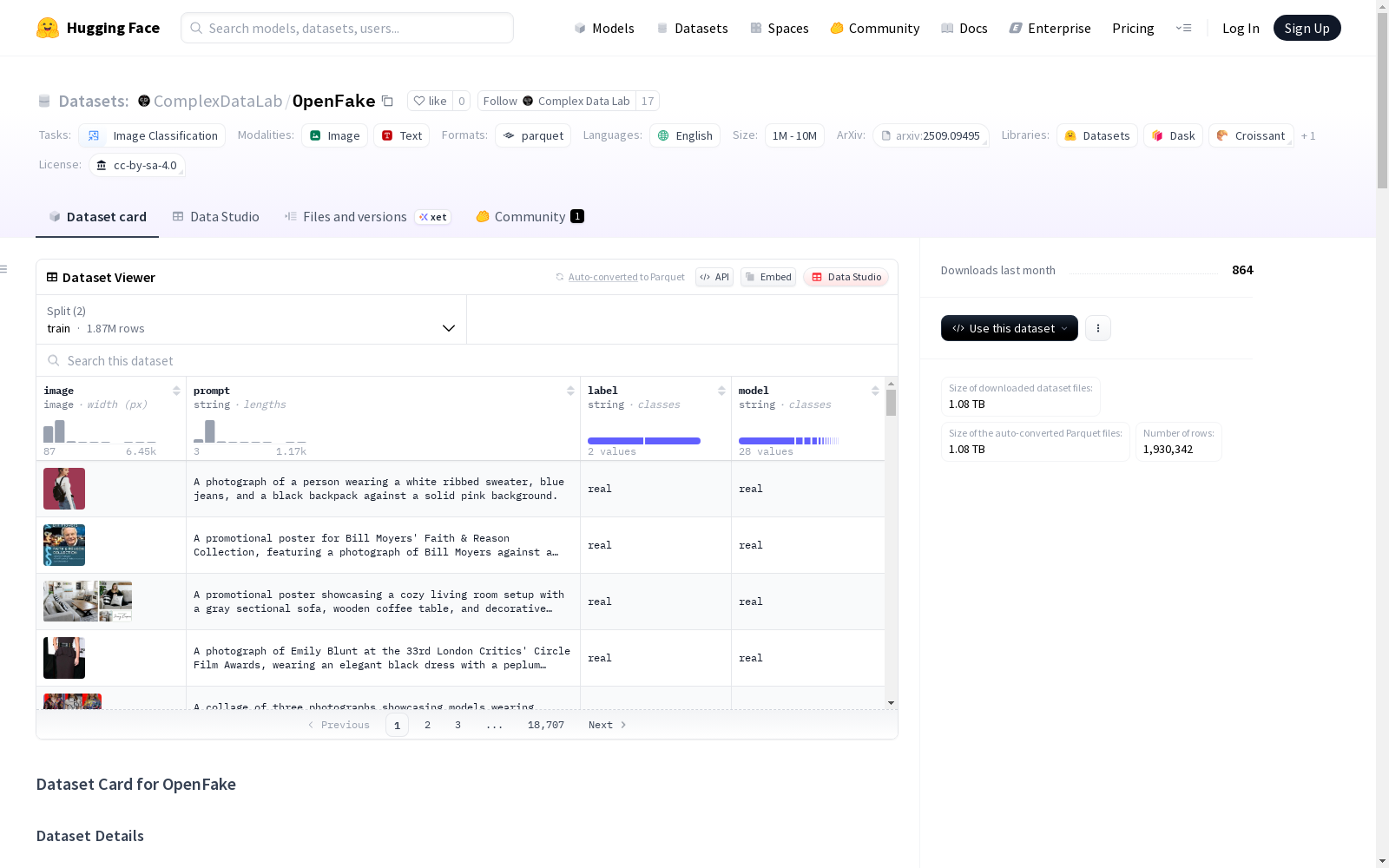Open Enterprise in the top navigation

pyautogui.click(x=1050, y=28)
